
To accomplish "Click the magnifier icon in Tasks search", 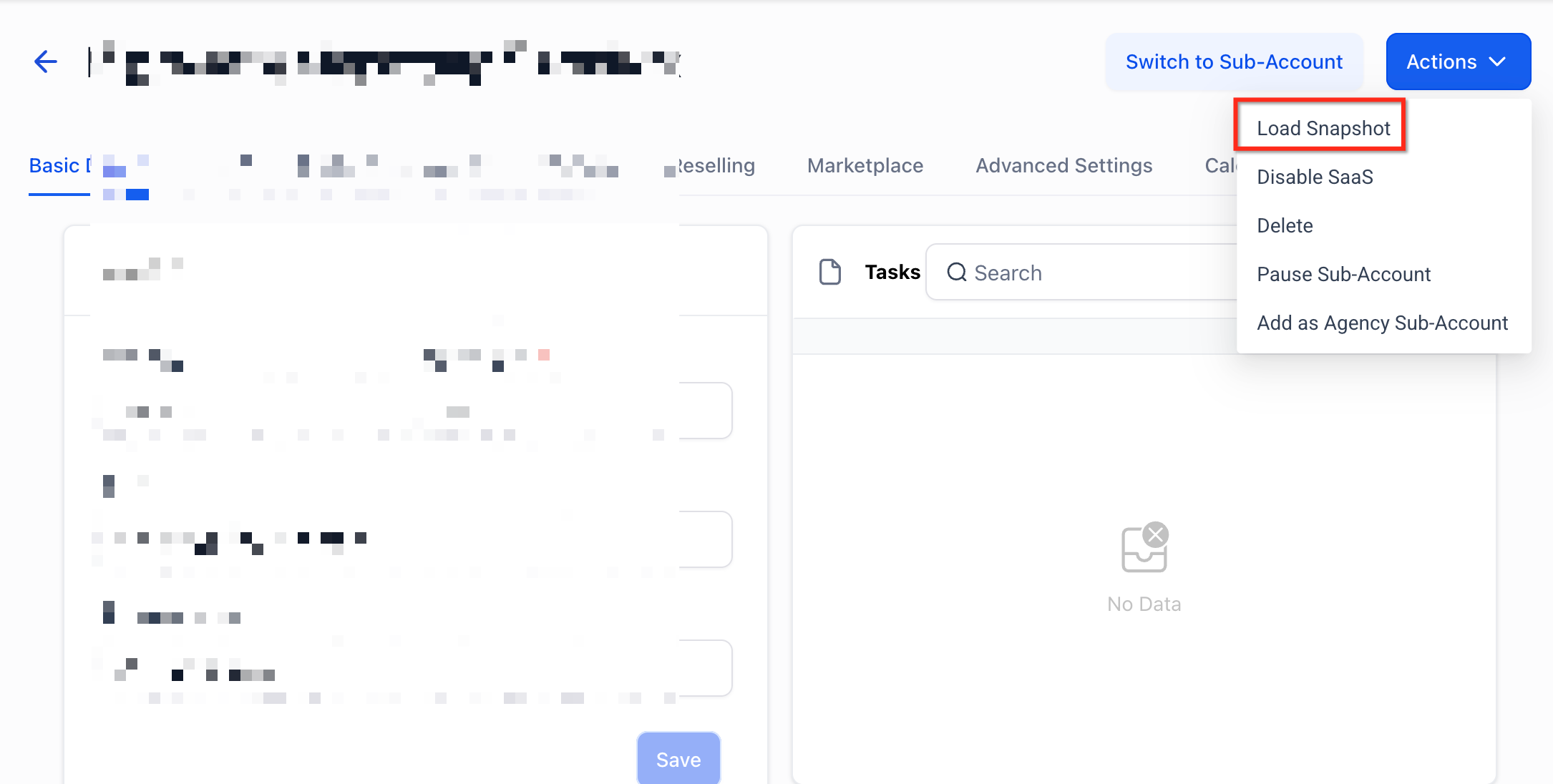I will coord(957,273).
